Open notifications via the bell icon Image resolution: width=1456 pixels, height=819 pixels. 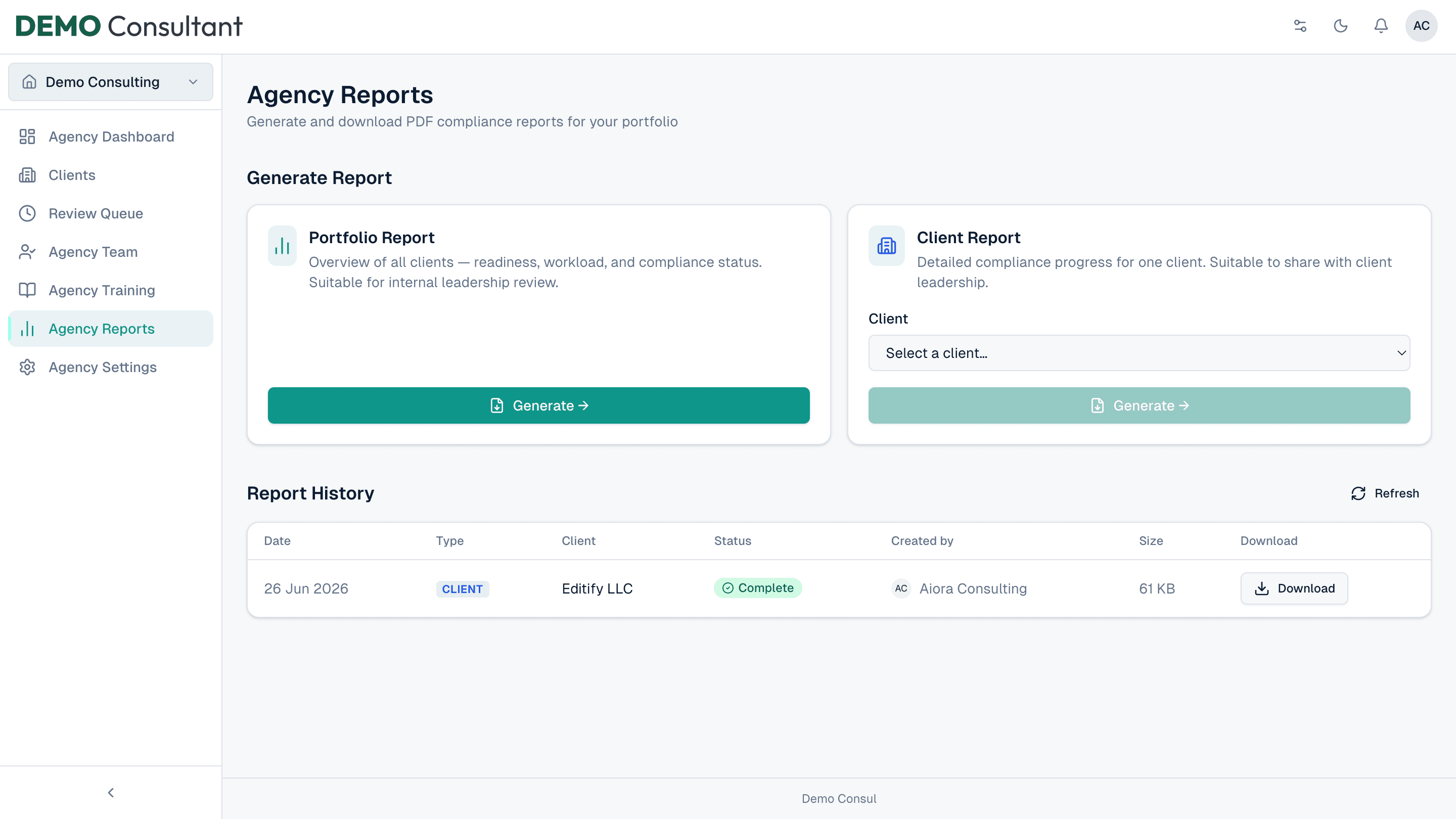[x=1381, y=26]
